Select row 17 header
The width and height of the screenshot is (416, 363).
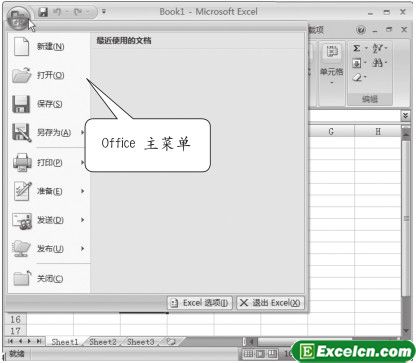[15, 331]
